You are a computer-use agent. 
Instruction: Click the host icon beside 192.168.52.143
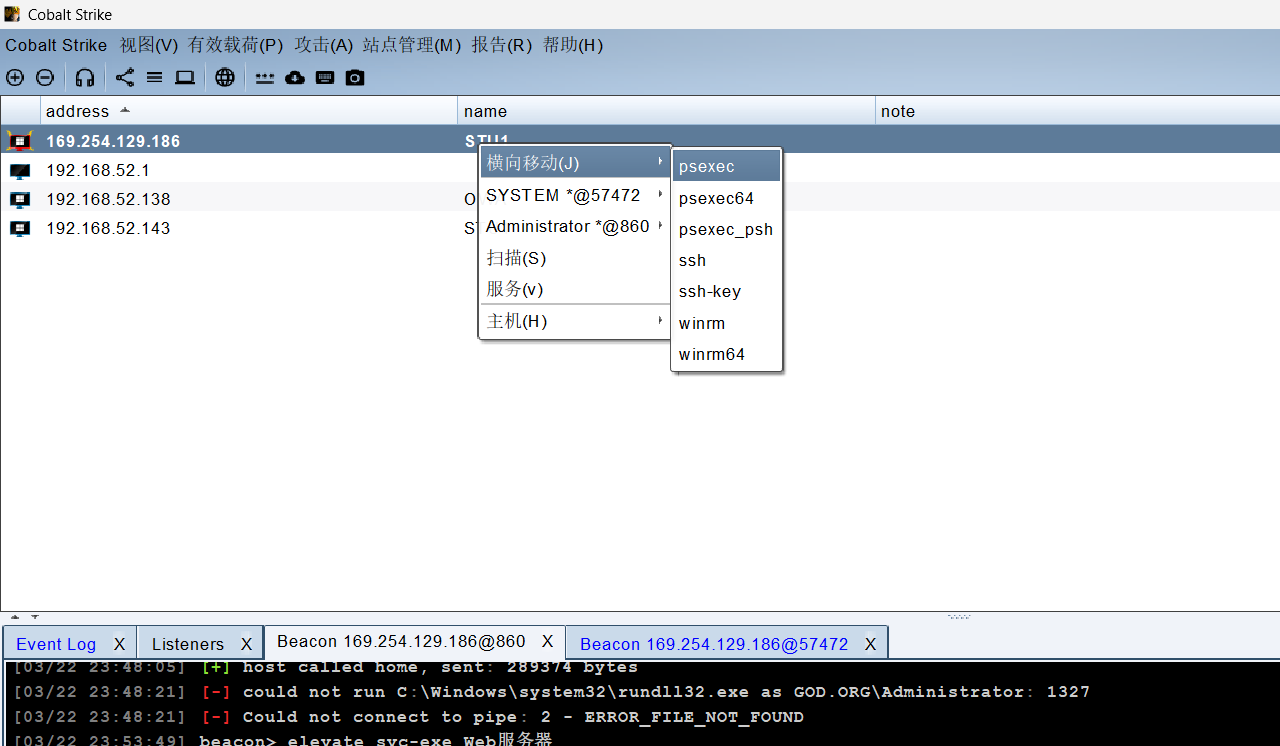(20, 228)
